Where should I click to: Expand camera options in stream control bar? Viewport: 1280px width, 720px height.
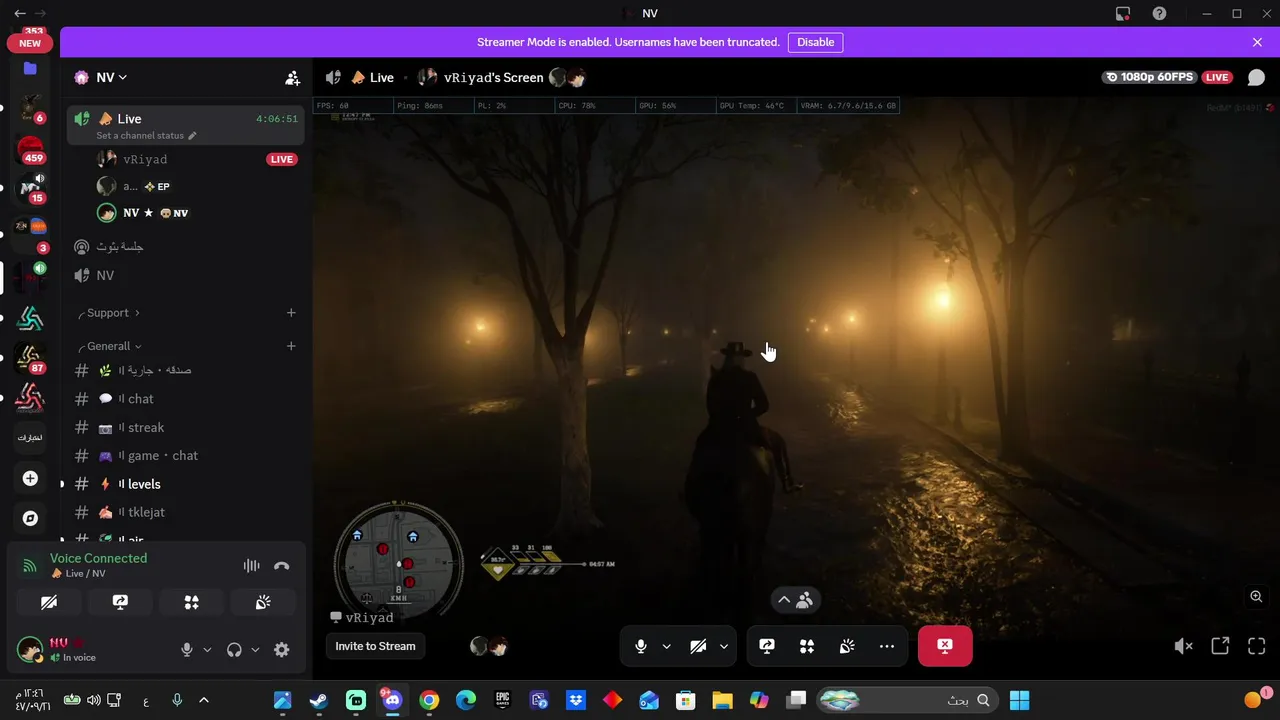(x=723, y=646)
